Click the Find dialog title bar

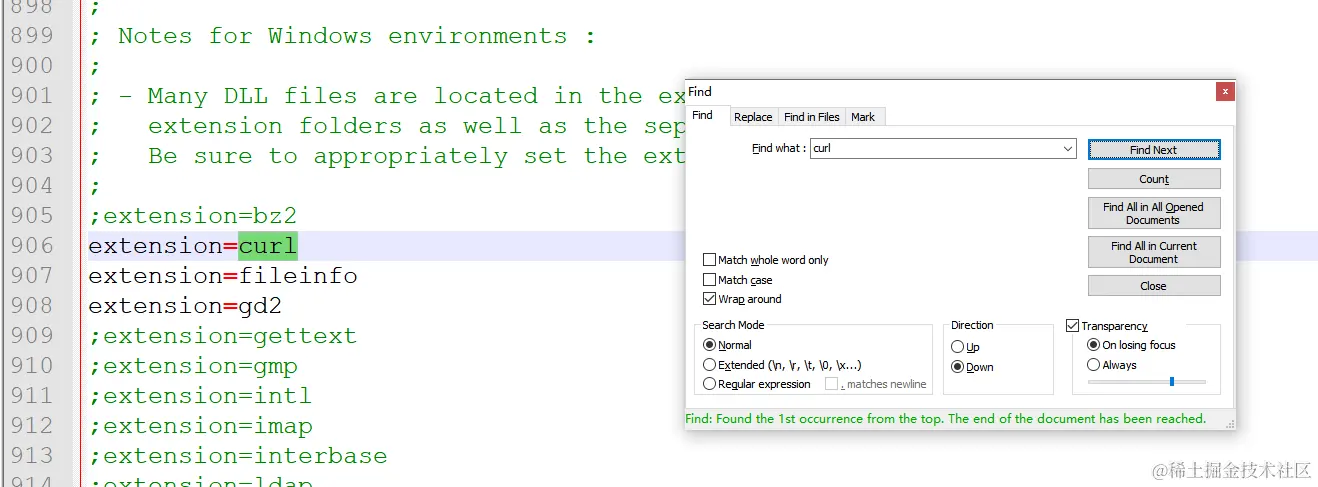pyautogui.click(x=950, y=92)
